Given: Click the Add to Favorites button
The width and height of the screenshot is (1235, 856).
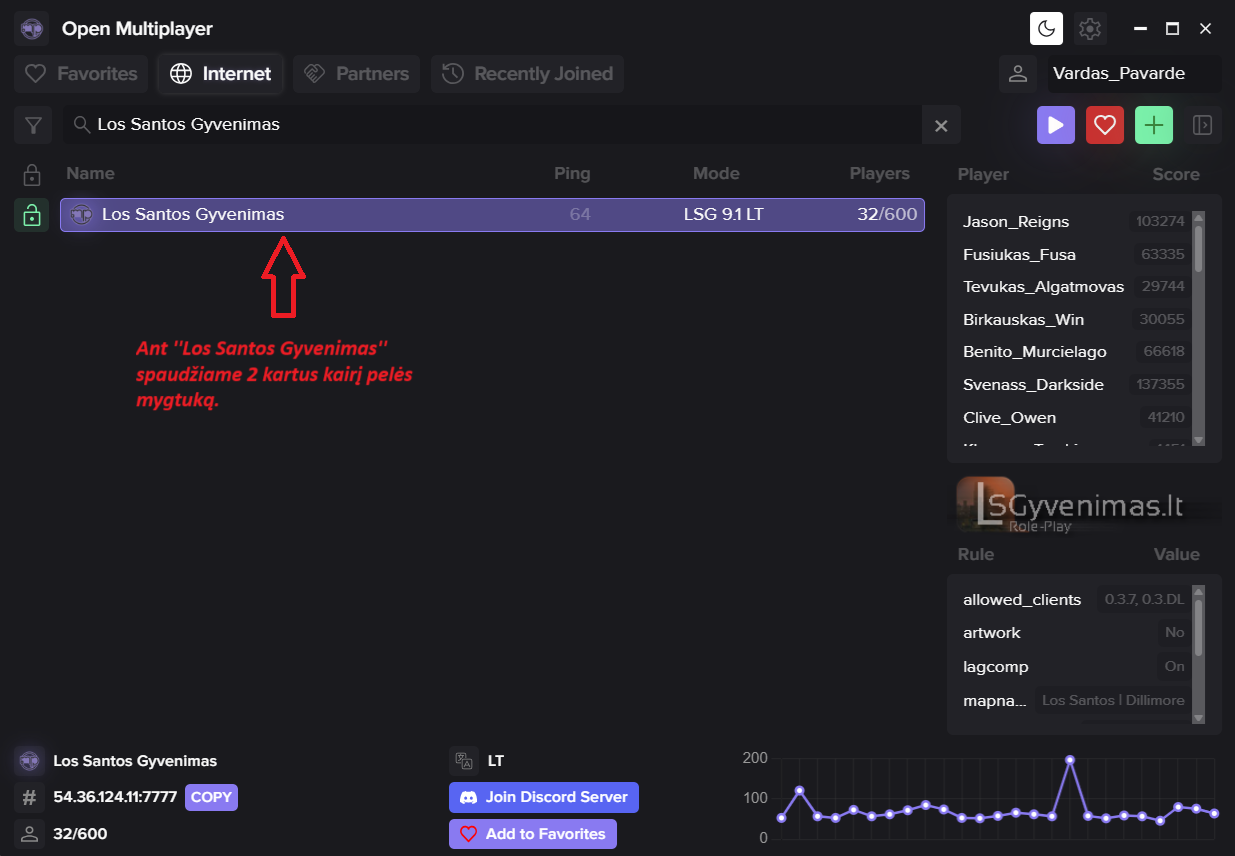Looking at the screenshot, I should [532, 834].
